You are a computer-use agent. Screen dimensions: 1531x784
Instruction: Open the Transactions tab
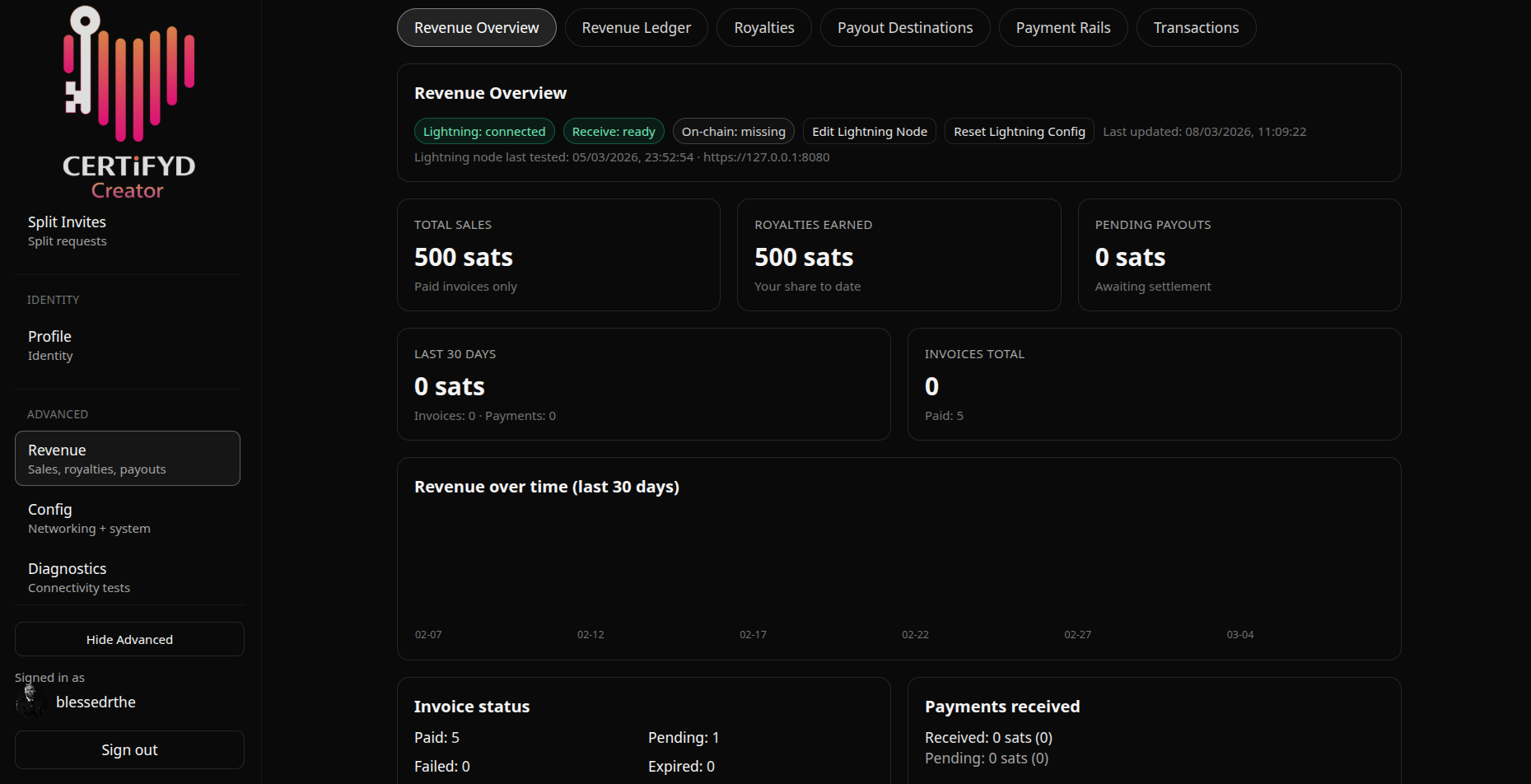(1196, 27)
